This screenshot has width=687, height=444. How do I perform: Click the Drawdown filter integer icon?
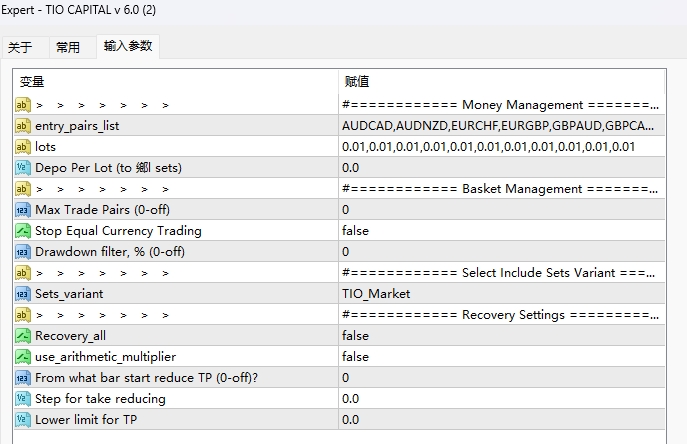coord(22,252)
